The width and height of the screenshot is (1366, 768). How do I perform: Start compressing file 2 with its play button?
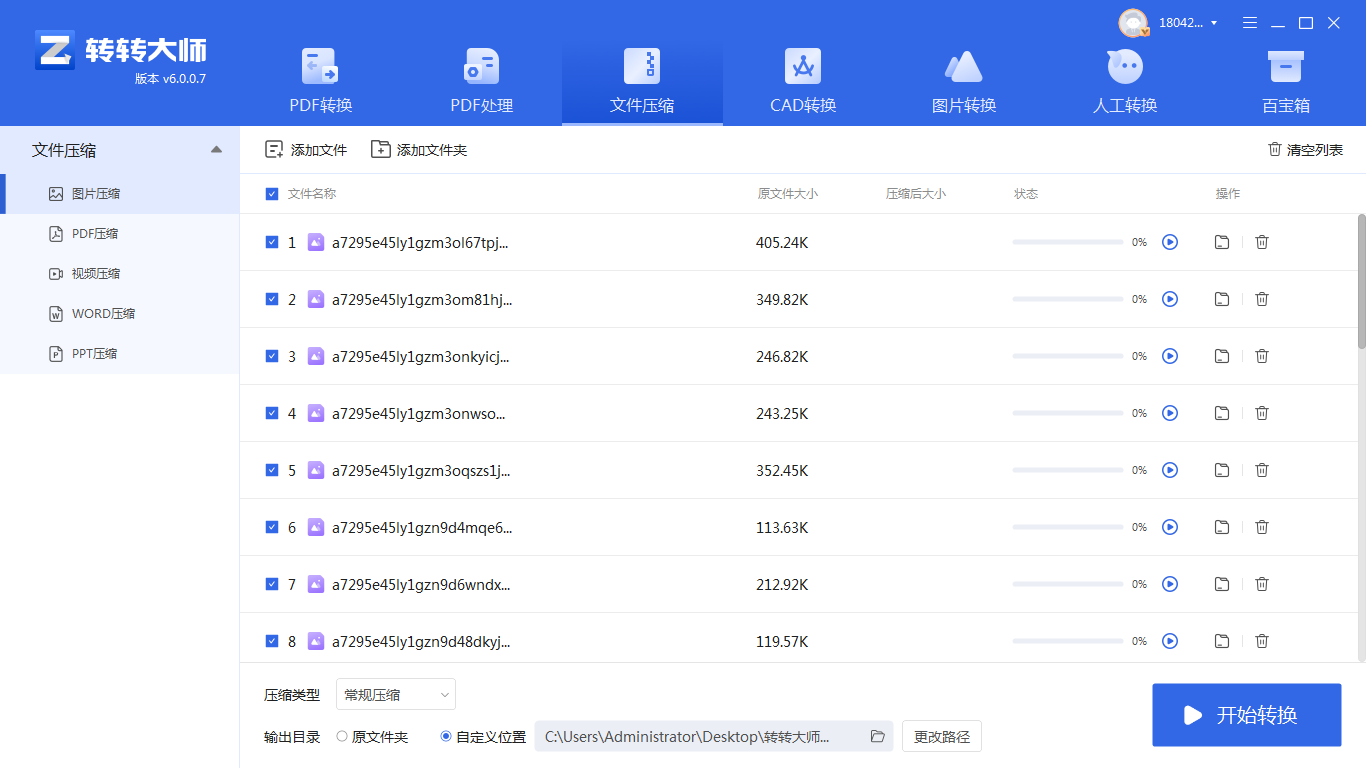[1170, 299]
